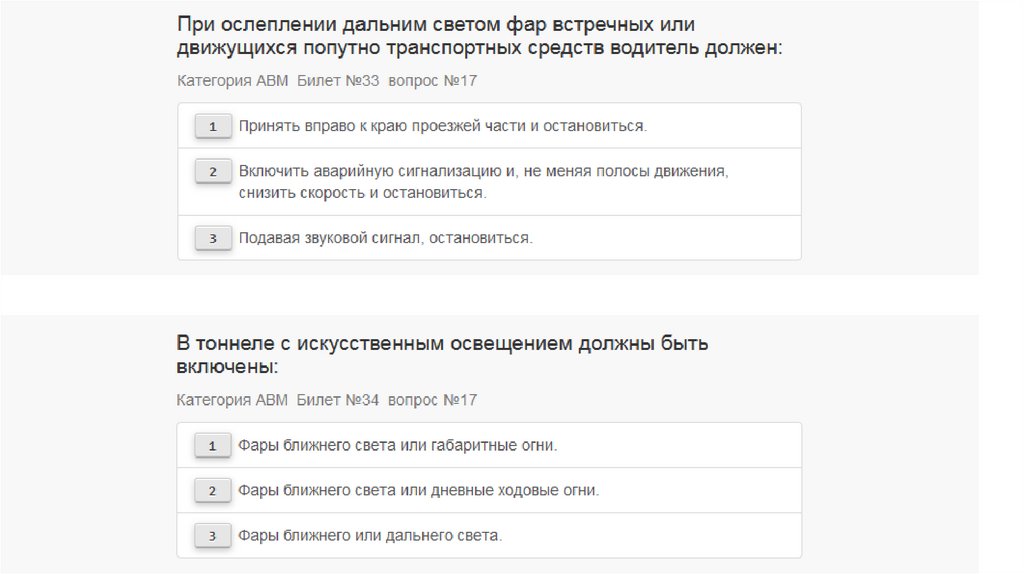Click 'Категория ABM' above the headlight-glare answers
The height and width of the screenshot is (574, 1024).
point(232,81)
